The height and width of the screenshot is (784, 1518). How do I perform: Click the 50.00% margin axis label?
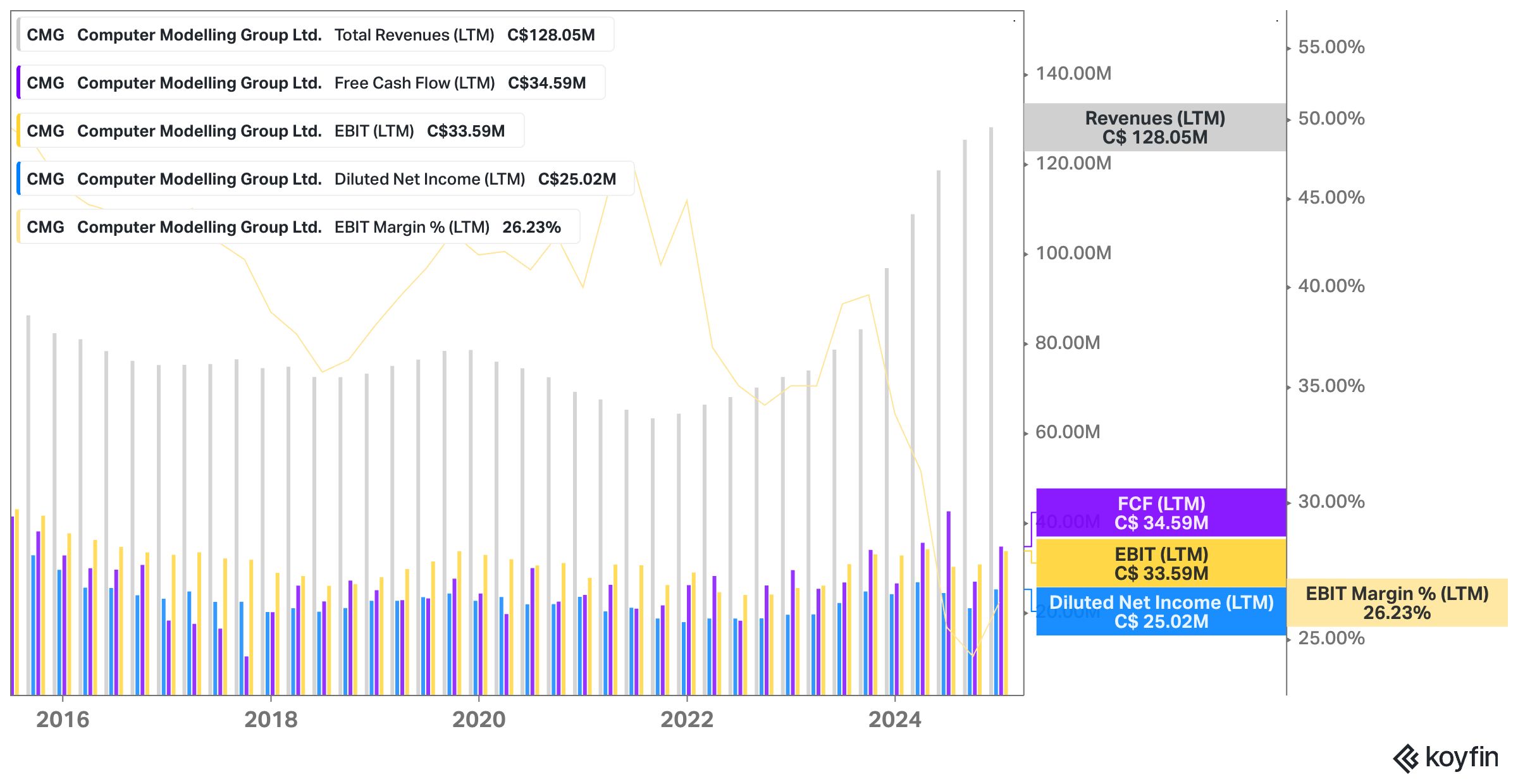click(1331, 118)
